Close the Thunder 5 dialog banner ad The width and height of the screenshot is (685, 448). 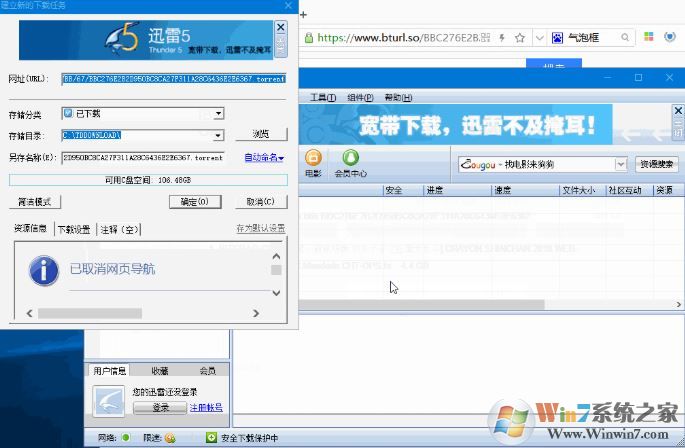point(280,27)
